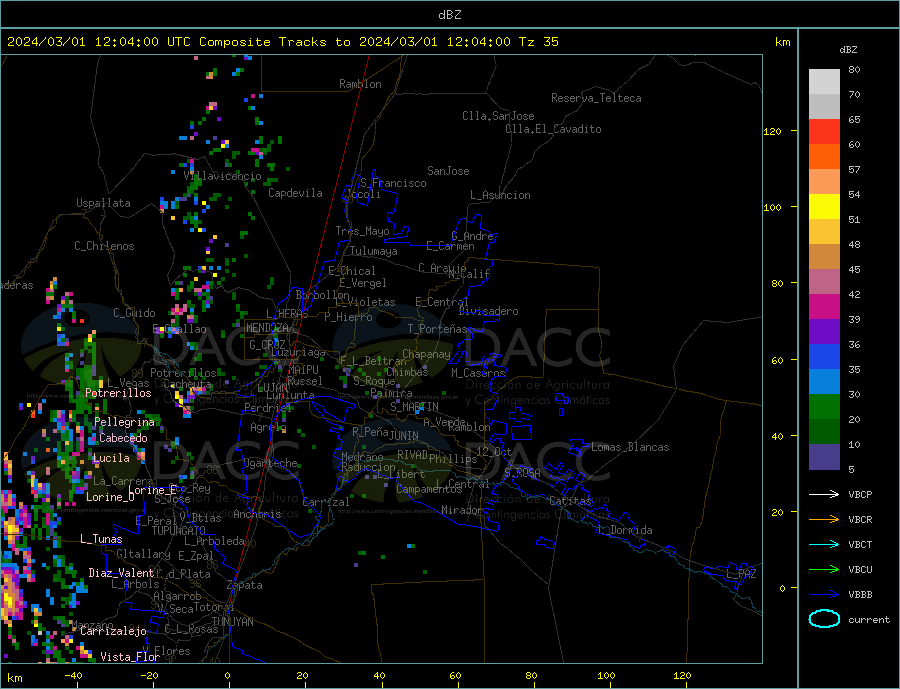Click the SanJose map label
Screen dimensions: 900x689
tap(448, 171)
